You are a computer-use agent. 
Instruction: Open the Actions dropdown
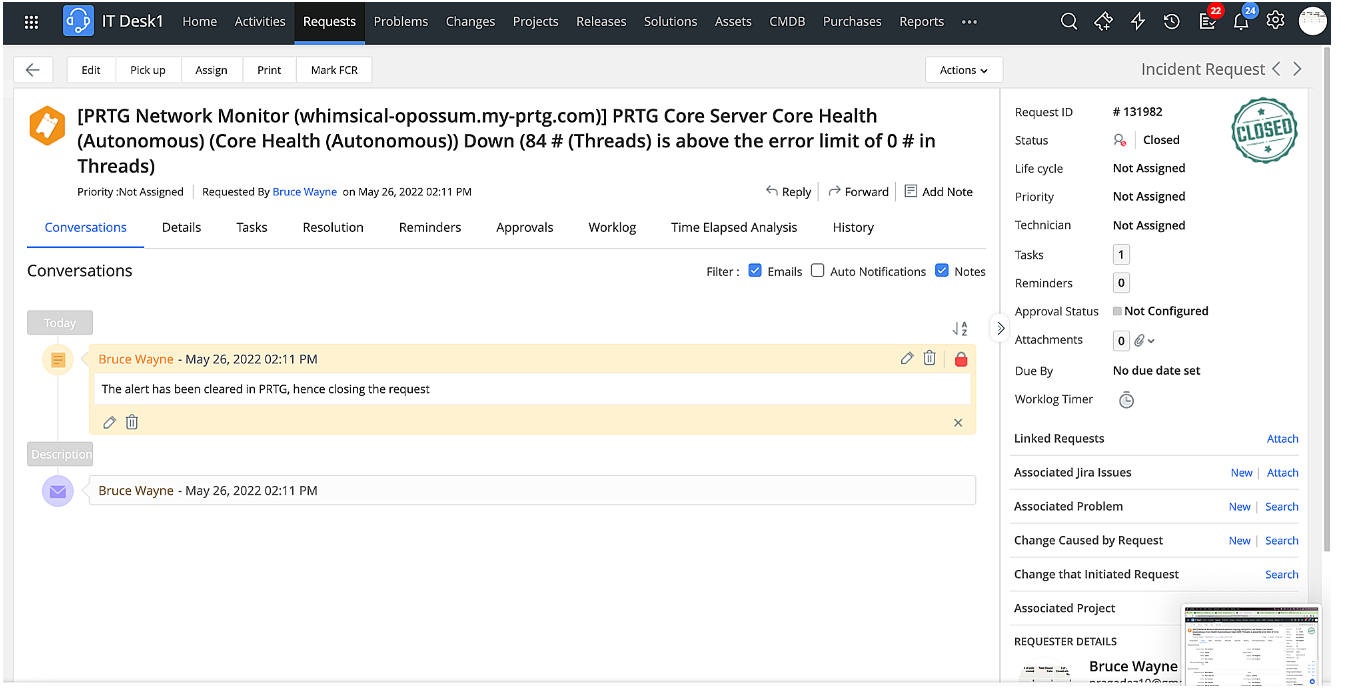(x=964, y=70)
